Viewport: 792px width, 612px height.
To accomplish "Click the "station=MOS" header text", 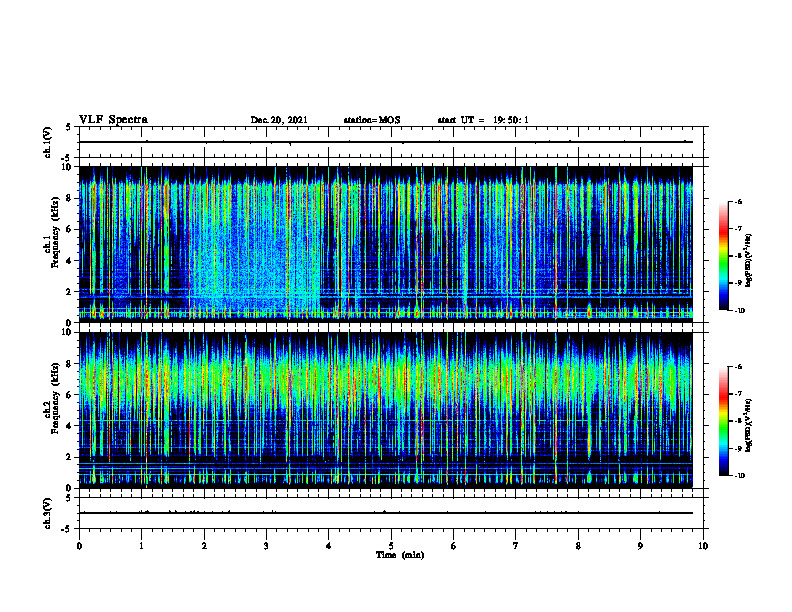I will (x=372, y=120).
